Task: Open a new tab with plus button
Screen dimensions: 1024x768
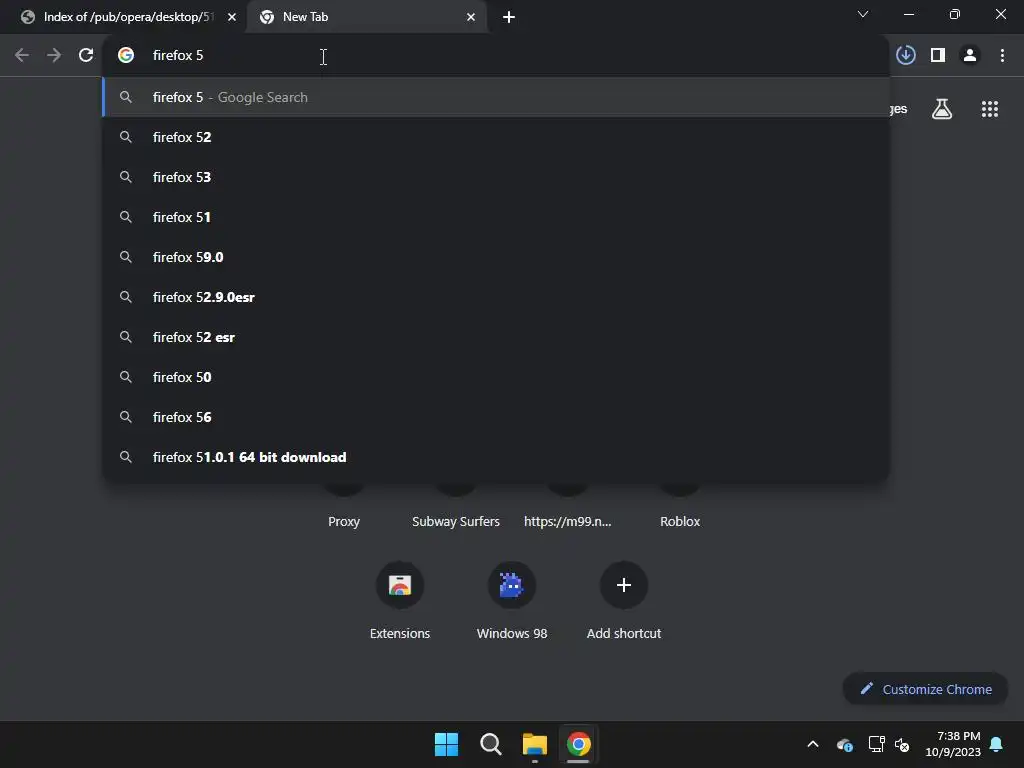Action: [509, 17]
